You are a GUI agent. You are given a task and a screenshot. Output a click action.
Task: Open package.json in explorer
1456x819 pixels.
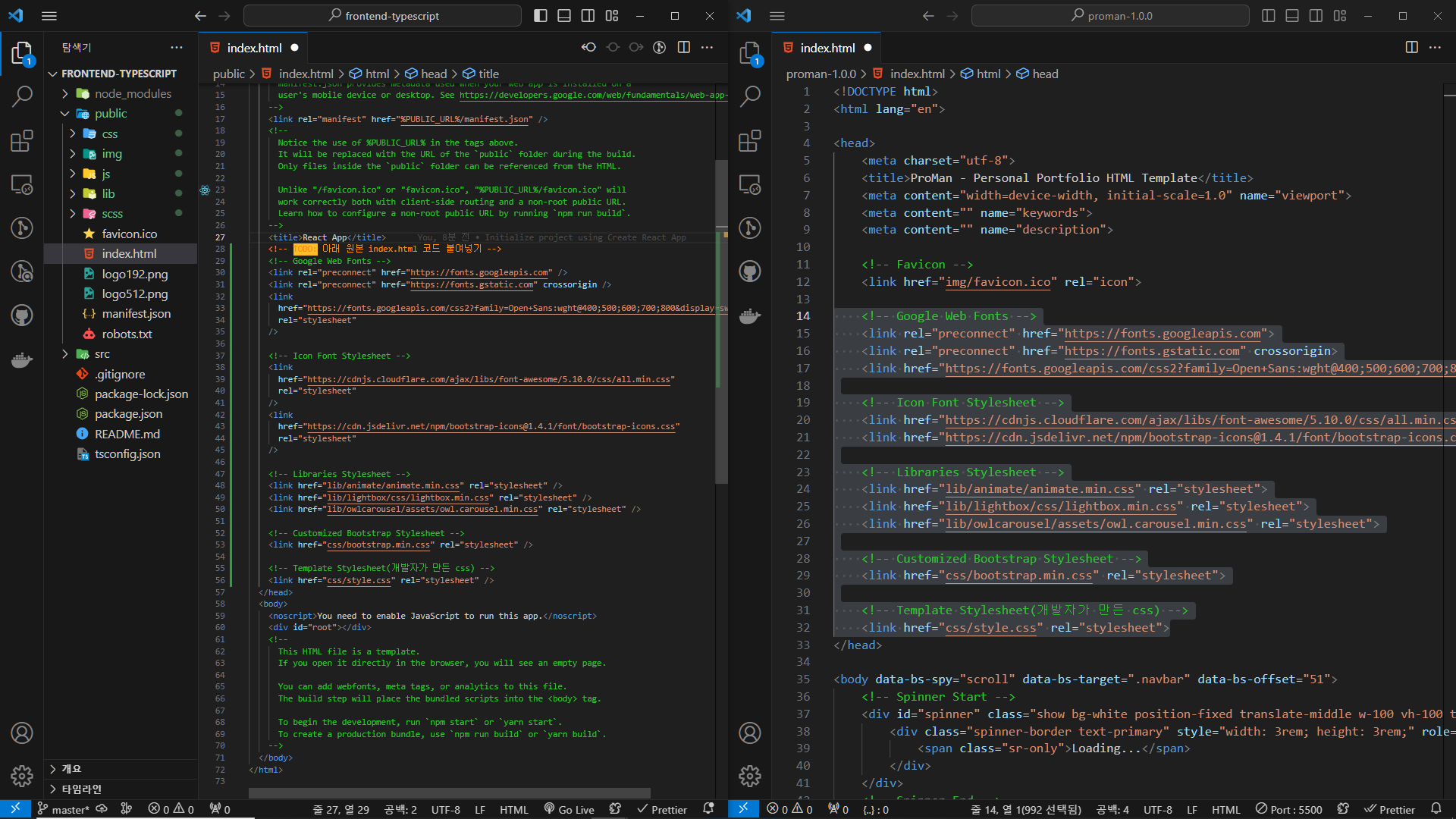[128, 414]
